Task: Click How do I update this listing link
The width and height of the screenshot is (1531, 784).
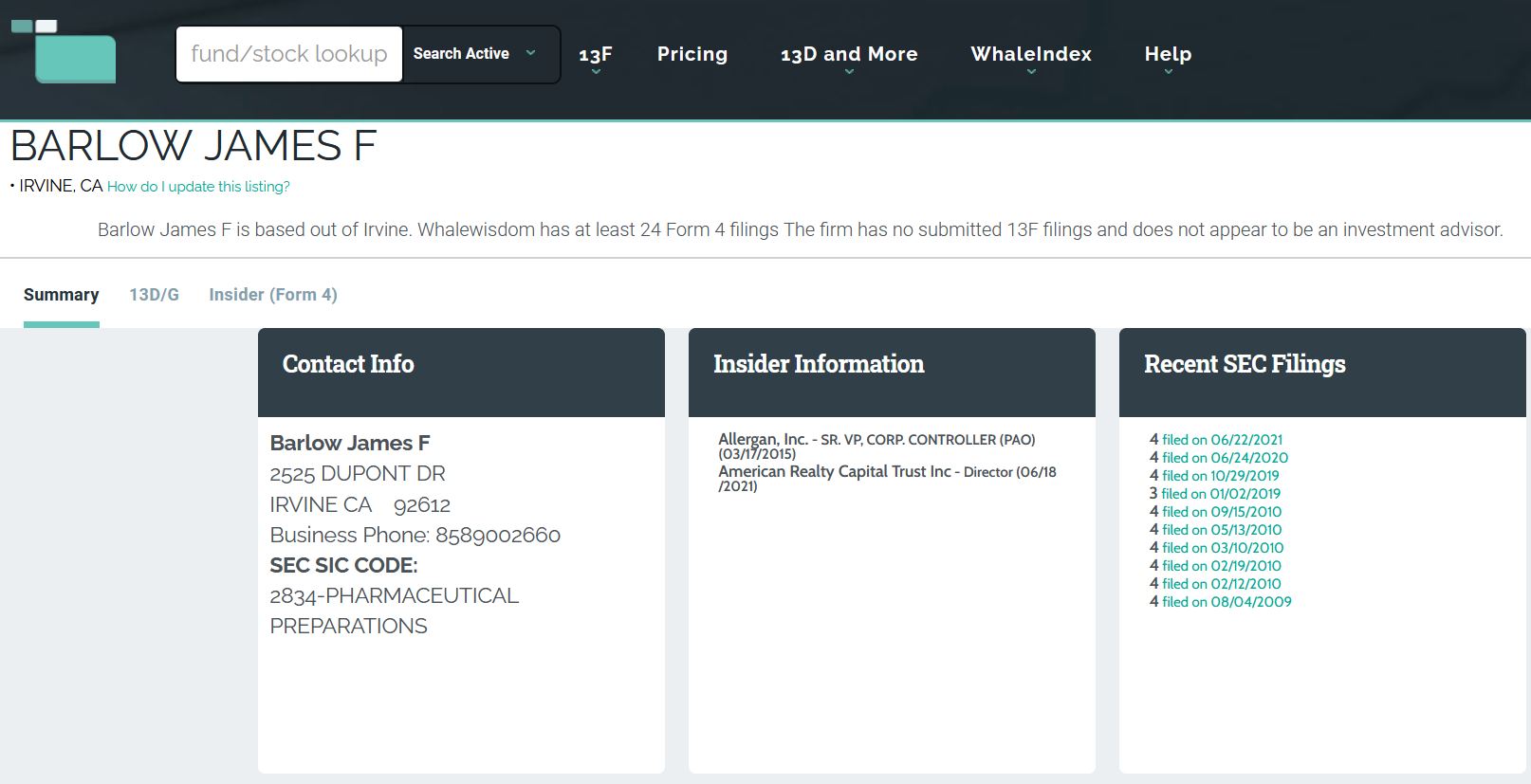Action: (x=198, y=187)
